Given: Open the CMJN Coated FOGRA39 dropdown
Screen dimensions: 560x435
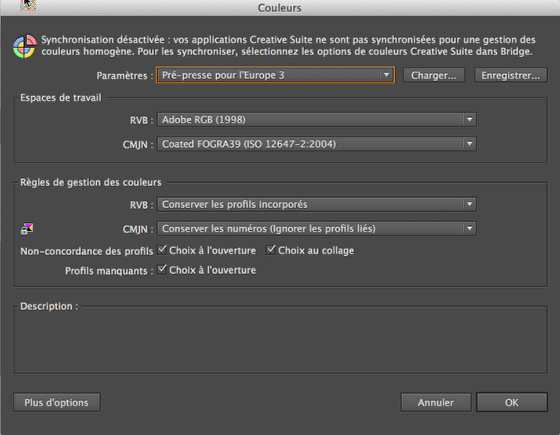Looking at the screenshot, I should pyautogui.click(x=317, y=144).
